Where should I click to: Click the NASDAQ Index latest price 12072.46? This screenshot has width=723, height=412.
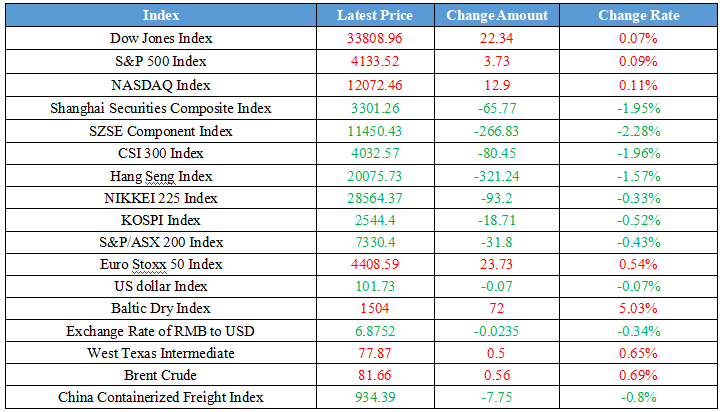pyautogui.click(x=375, y=85)
